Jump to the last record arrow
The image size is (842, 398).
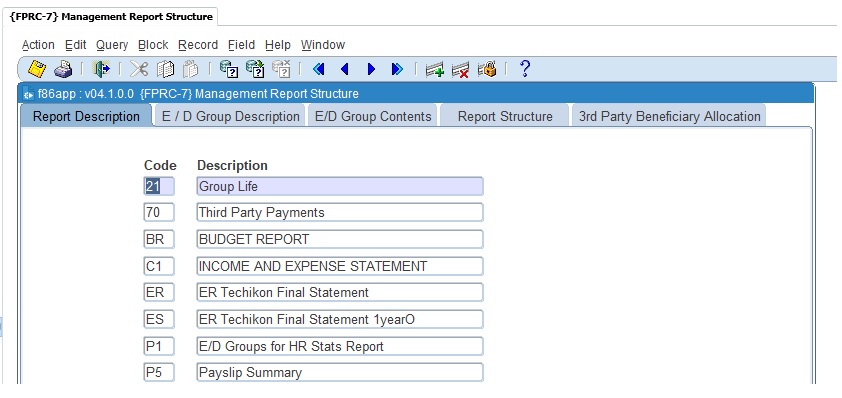(397, 69)
